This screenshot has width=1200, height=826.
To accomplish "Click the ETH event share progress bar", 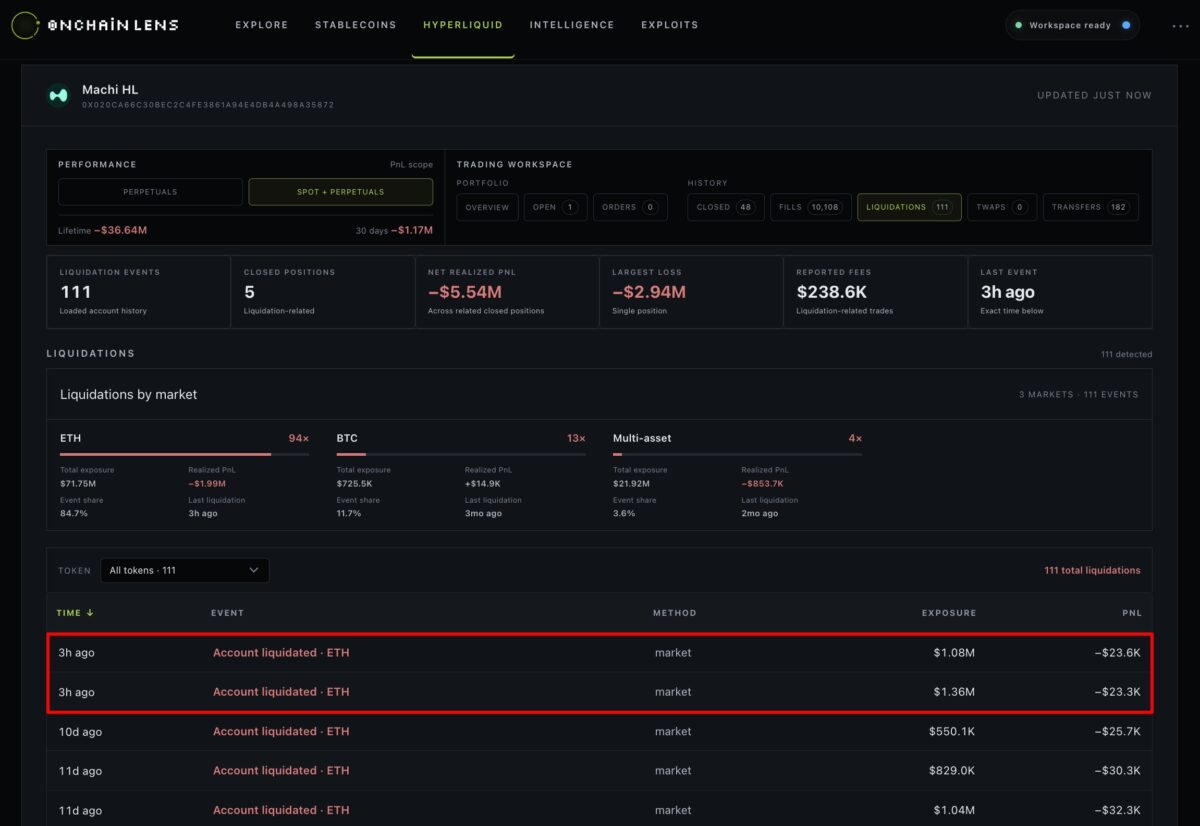I will pyautogui.click(x=184, y=454).
